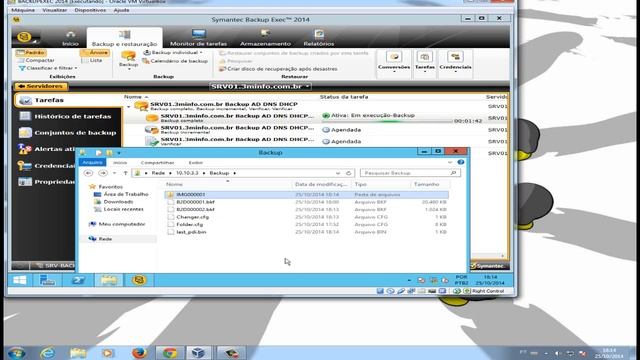
Task: Click the Explorer forward arrow
Action: (x=103, y=173)
